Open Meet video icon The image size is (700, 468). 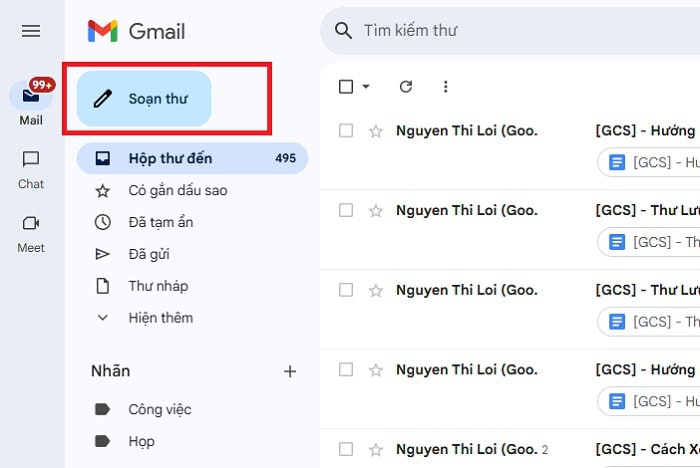[31, 224]
